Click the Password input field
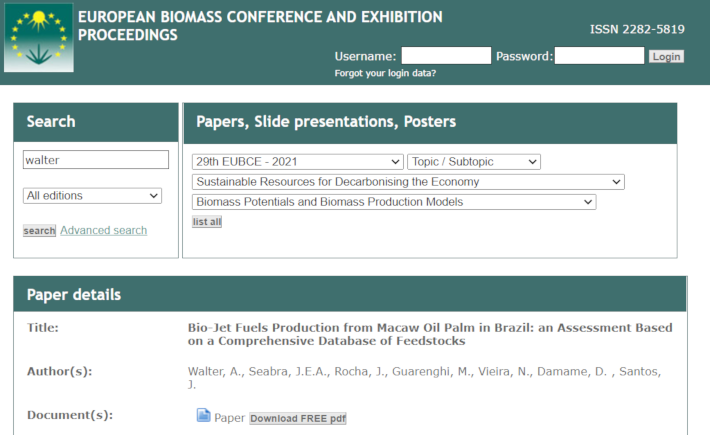This screenshot has height=435, width=710. (x=599, y=56)
